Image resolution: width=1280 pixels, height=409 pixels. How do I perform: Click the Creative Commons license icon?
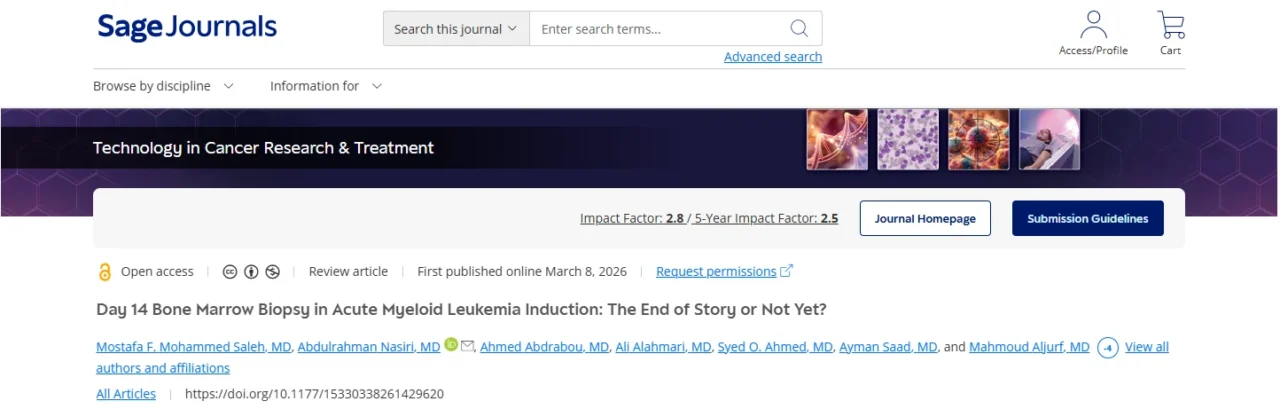click(x=230, y=271)
